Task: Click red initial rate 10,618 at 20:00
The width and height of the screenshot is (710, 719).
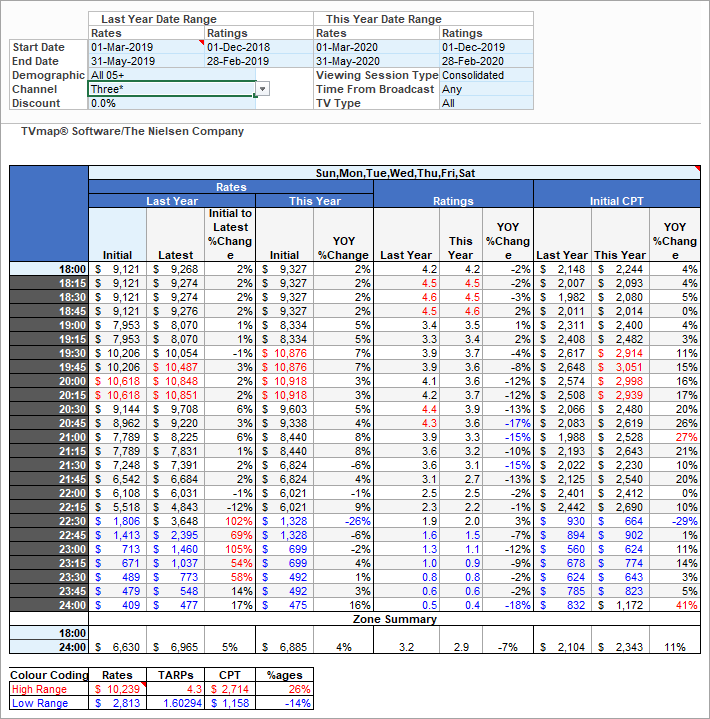Action: tap(117, 381)
